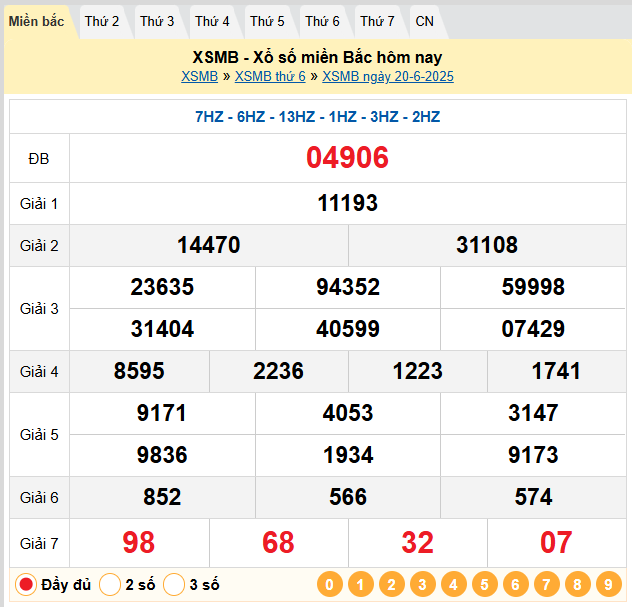Choose the 2 số radio option
This screenshot has width=632, height=607.
110,584
